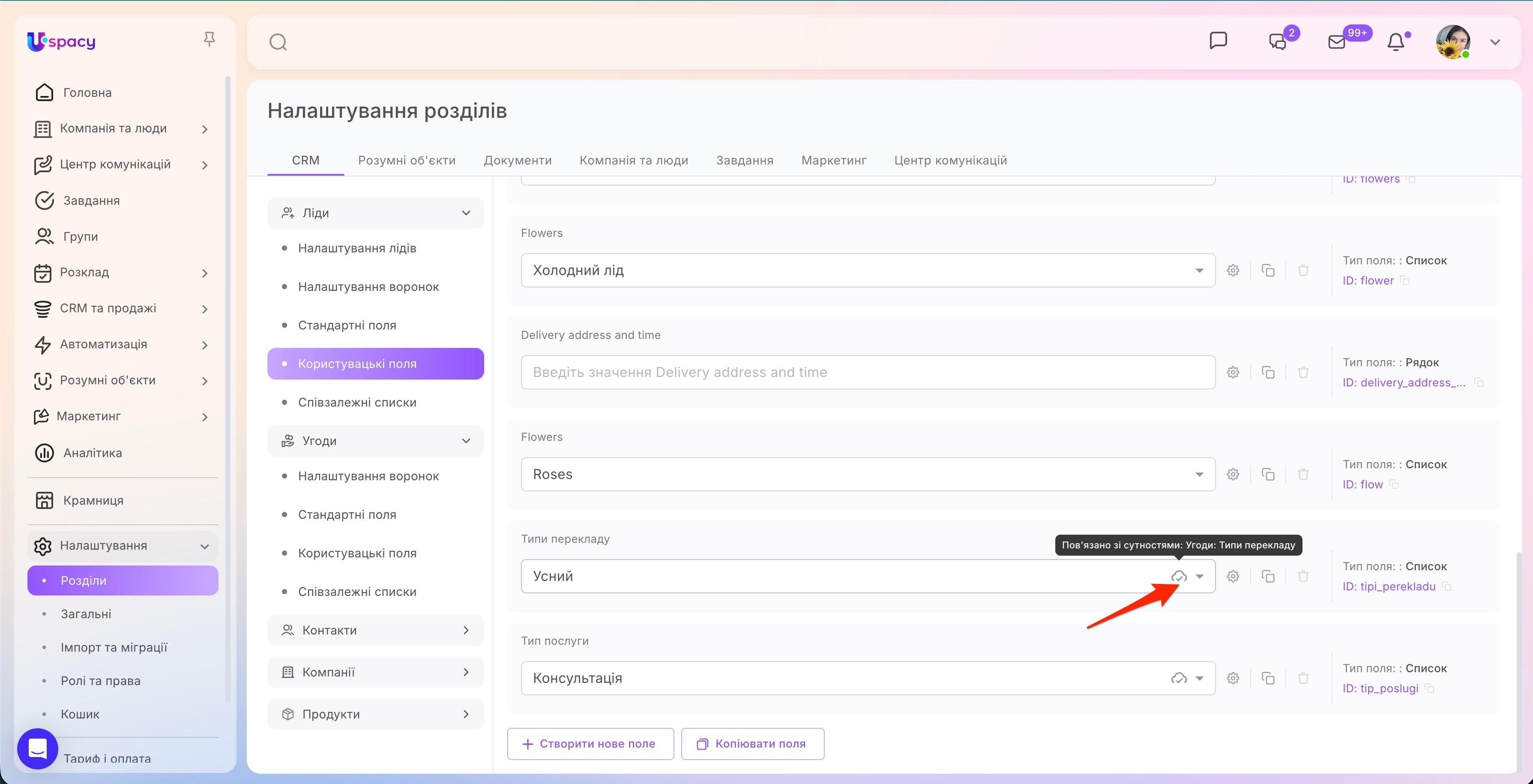Open settings gear for Типи перекладу field
Image resolution: width=1533 pixels, height=784 pixels.
click(x=1233, y=576)
